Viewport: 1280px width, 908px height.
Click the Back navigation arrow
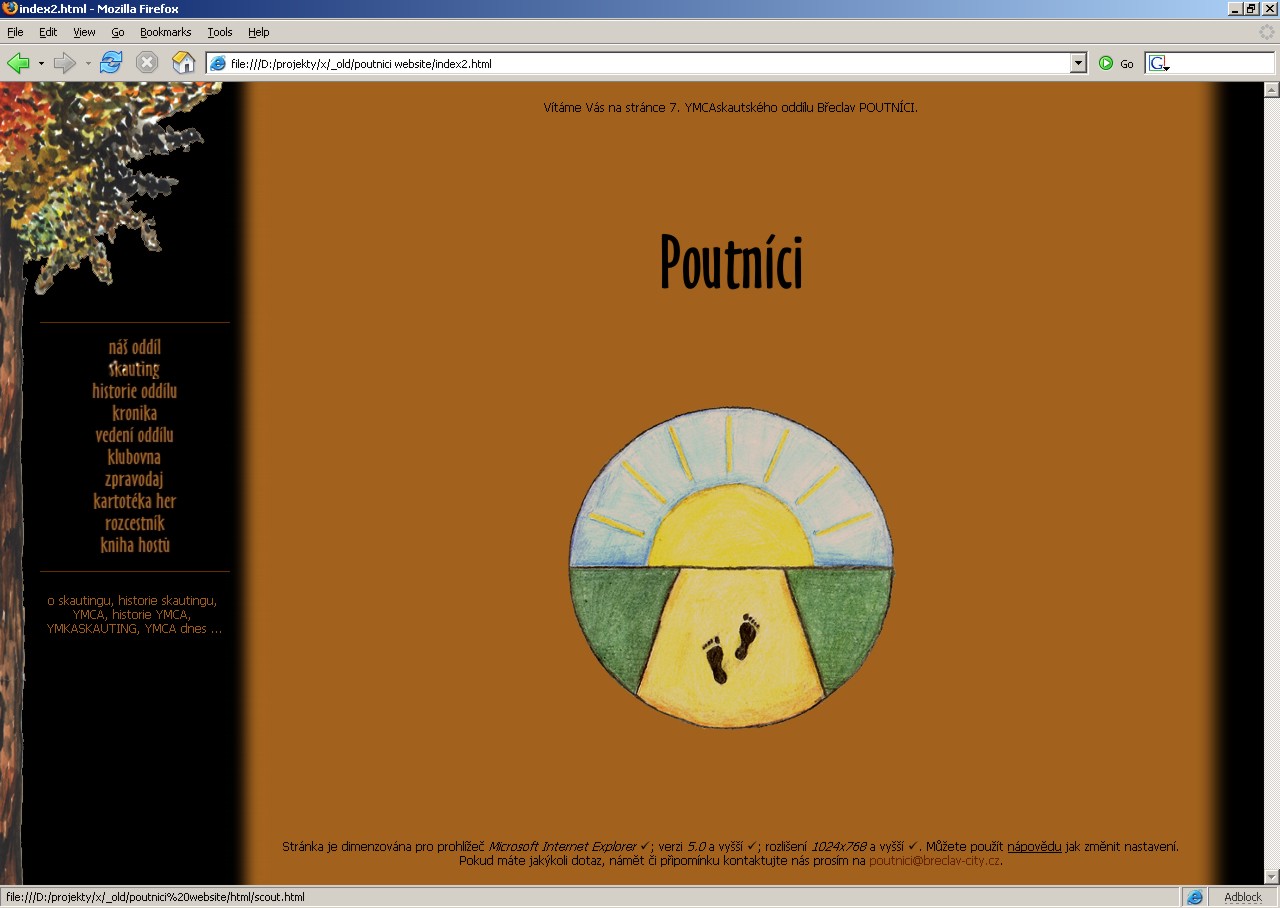click(18, 63)
